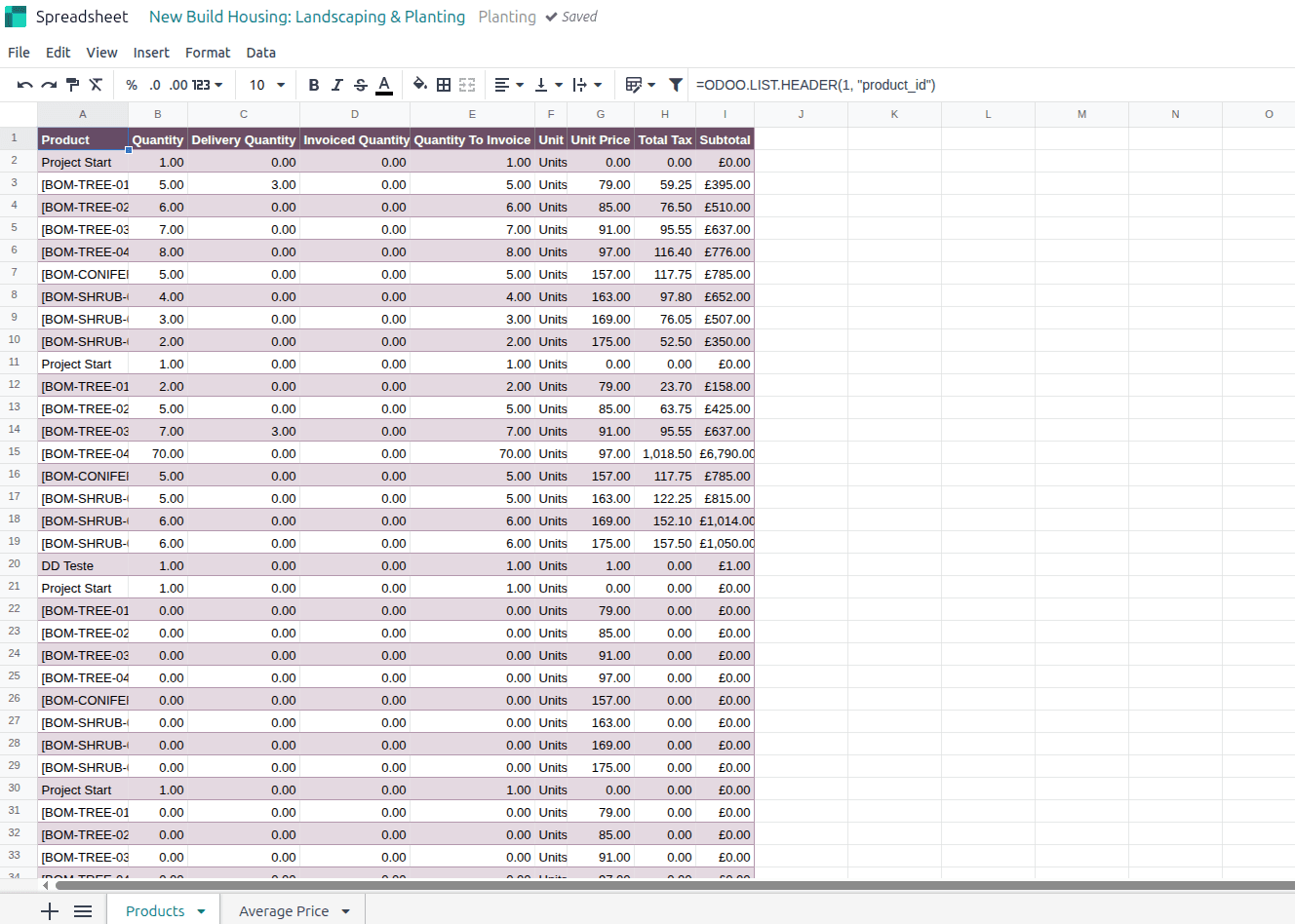Image resolution: width=1295 pixels, height=924 pixels.
Task: Select the DD Teste cell
Action: pos(83,565)
